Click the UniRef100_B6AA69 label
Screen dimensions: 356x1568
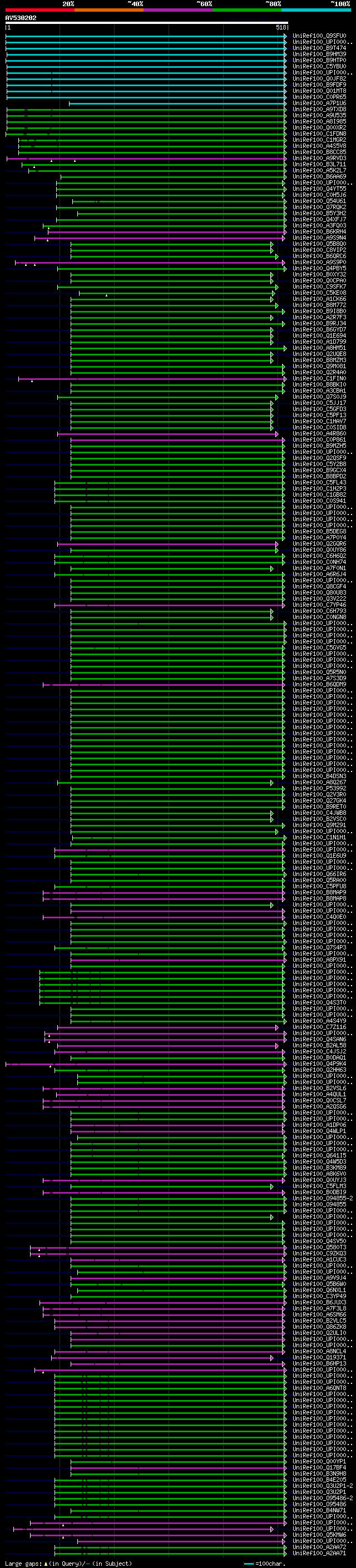319,176
